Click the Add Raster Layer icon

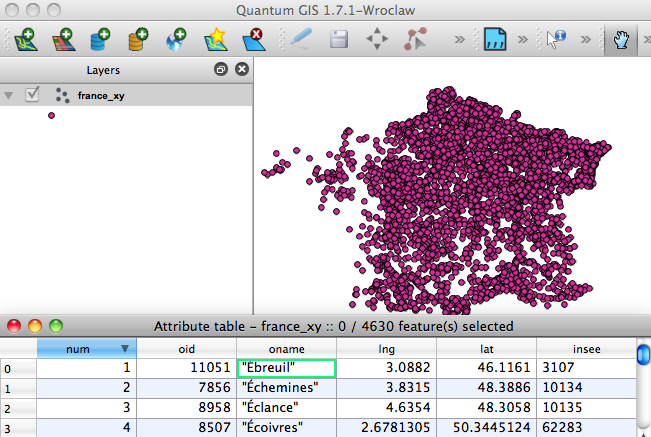(64, 39)
